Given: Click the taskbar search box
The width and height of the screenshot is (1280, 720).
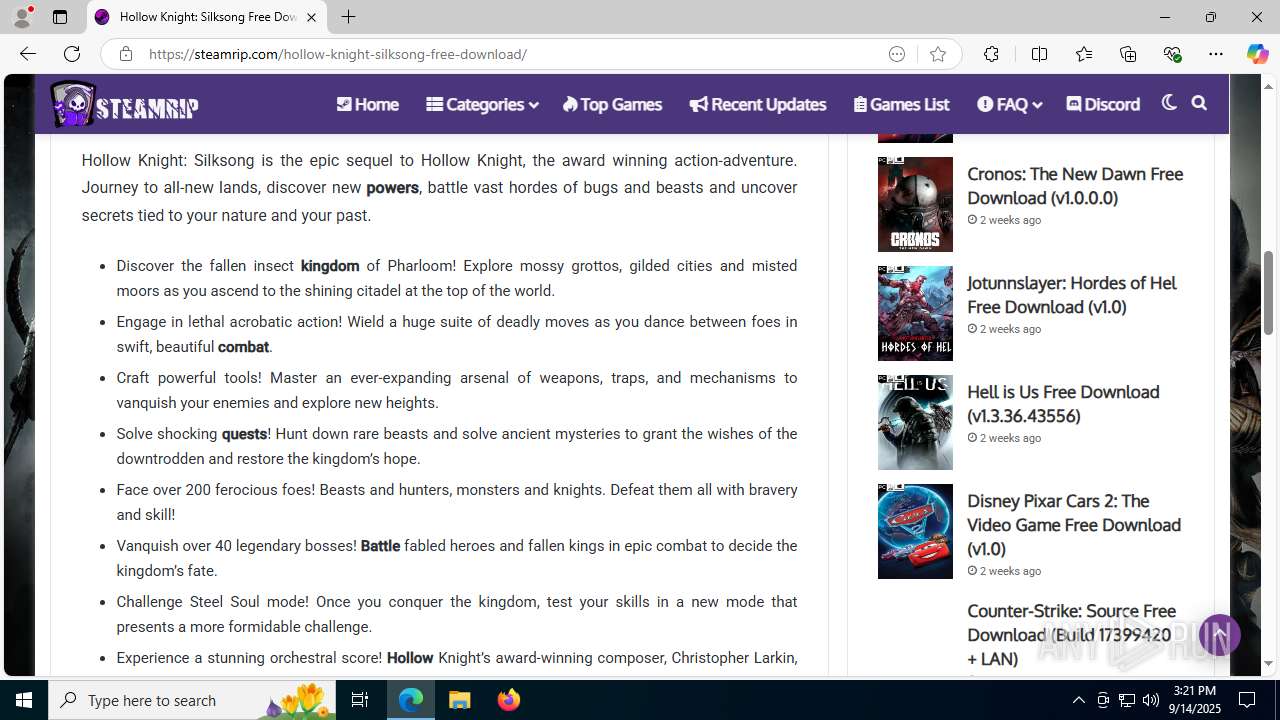Looking at the screenshot, I should 193,700.
